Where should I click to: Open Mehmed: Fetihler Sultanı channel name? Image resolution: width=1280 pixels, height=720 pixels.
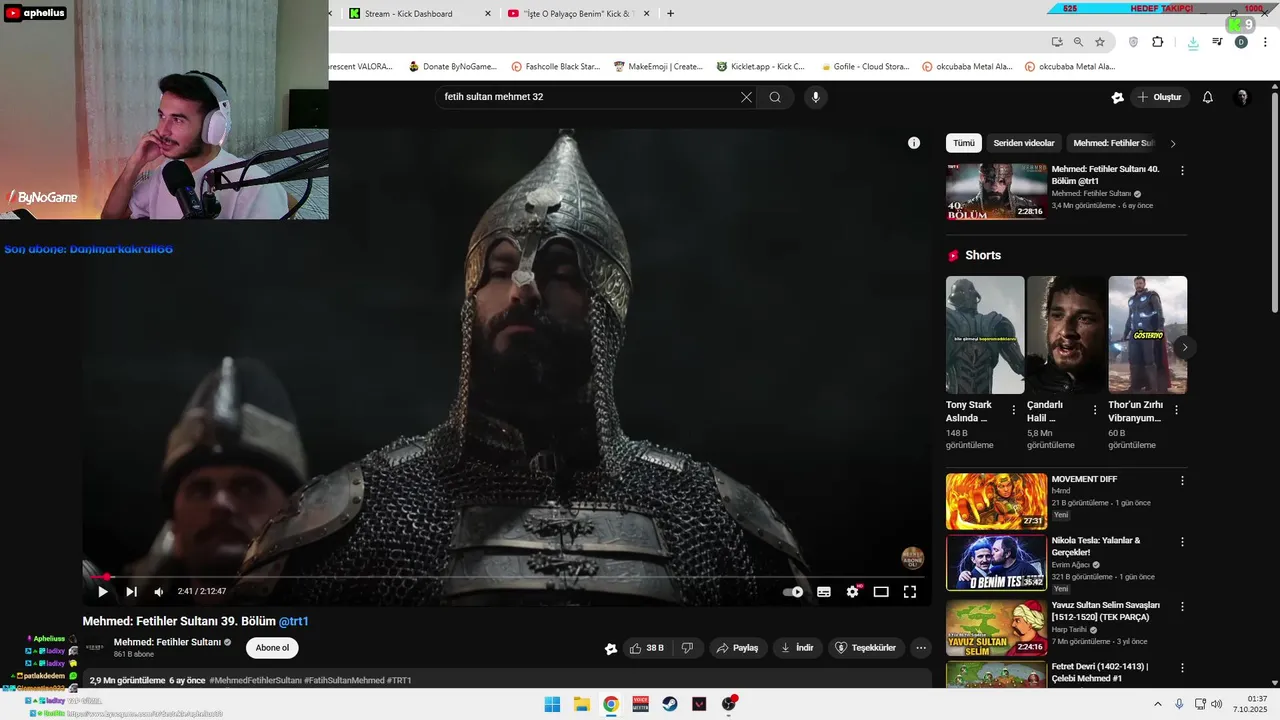pyautogui.click(x=167, y=642)
